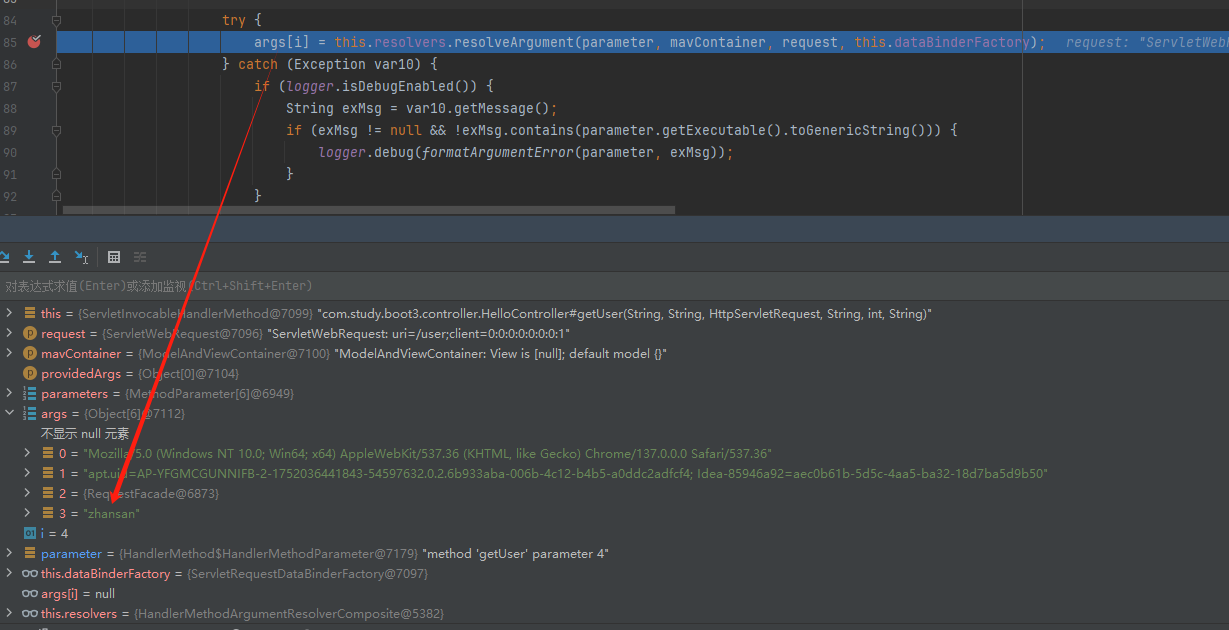Screen dimensions: 1229x630
Task: Click the ModelAndViewContainer value text
Action: coord(500,353)
